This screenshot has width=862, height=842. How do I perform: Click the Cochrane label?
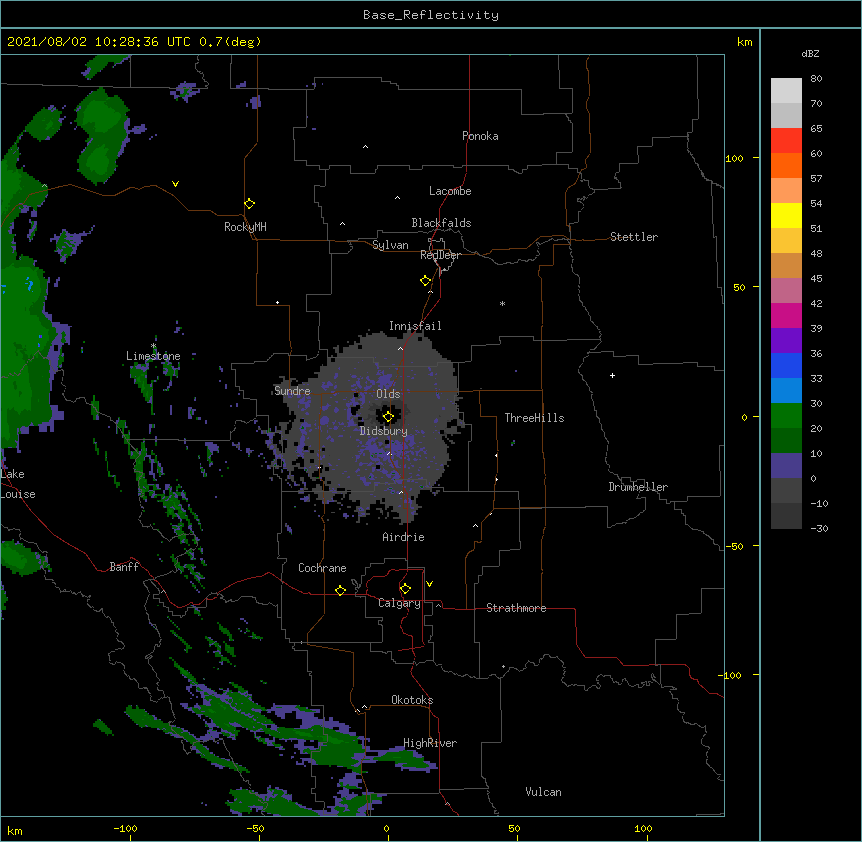click(x=322, y=568)
